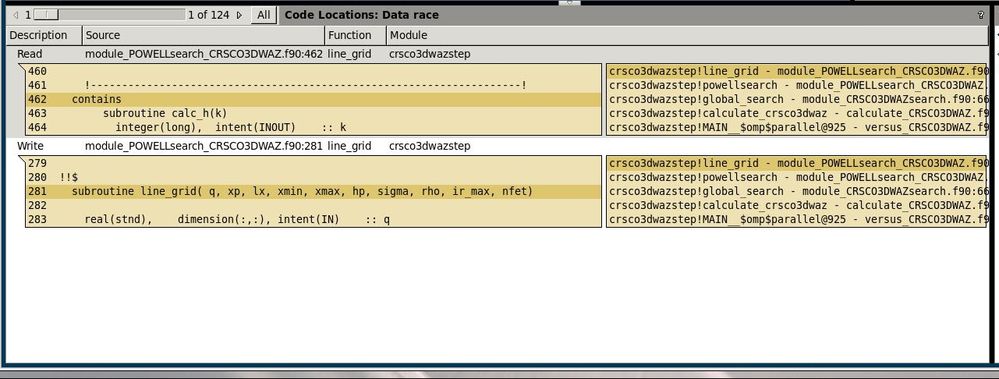The image size is (999, 379).
Task: Click source file ending in f90:462
Action: point(204,54)
